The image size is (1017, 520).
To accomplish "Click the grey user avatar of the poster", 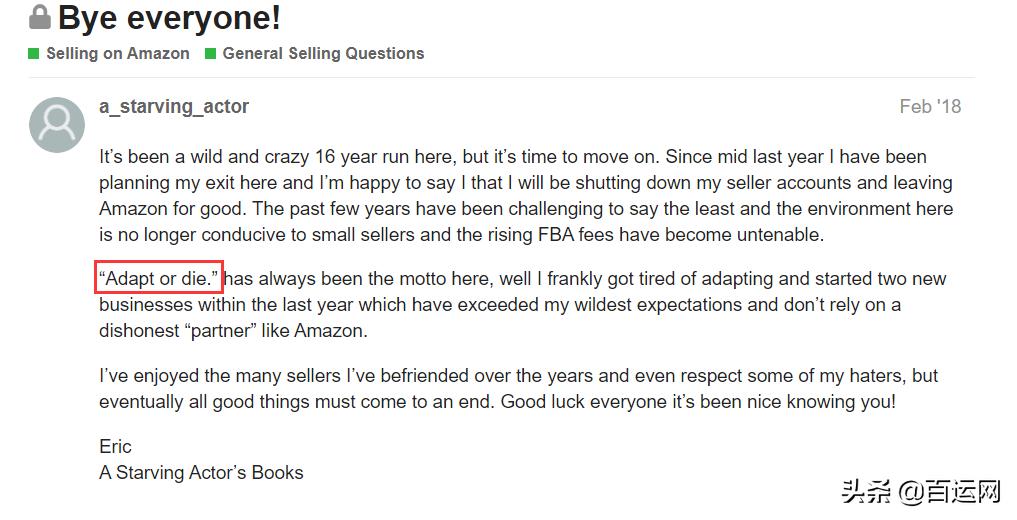I will 57,125.
